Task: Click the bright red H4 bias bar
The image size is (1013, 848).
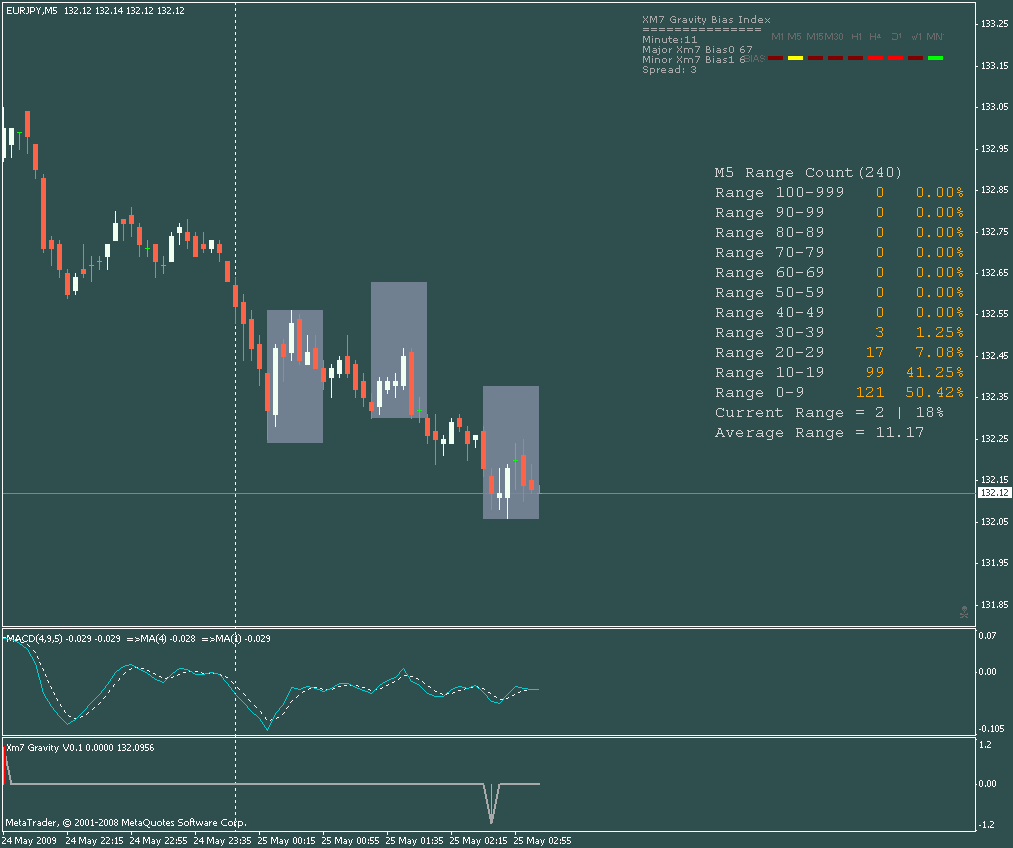Action: [x=875, y=58]
